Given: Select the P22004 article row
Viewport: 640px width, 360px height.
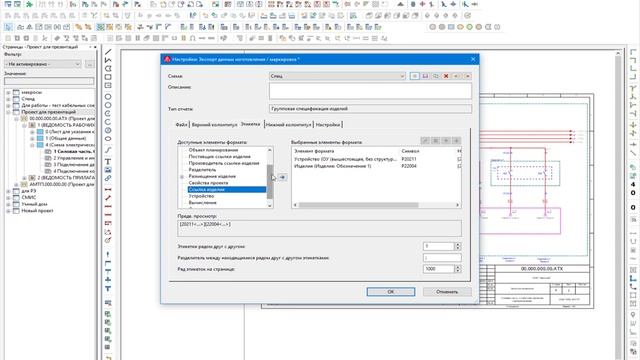Looking at the screenshot, I should [377, 166].
